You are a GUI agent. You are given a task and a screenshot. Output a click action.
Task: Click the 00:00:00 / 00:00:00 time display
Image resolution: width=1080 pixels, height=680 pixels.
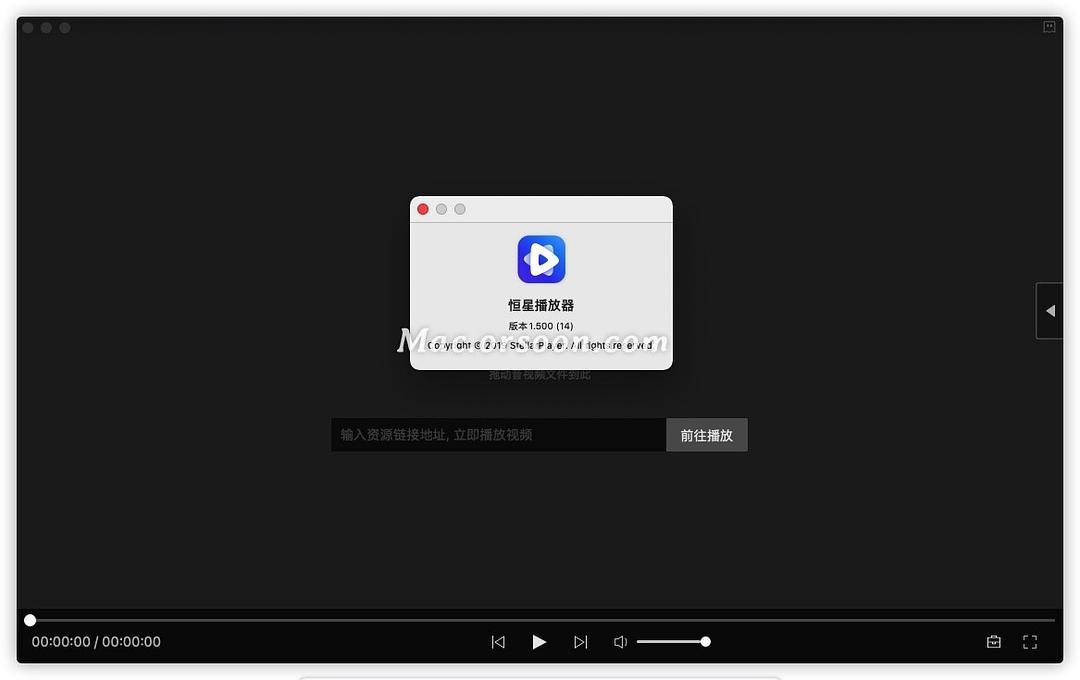point(96,641)
